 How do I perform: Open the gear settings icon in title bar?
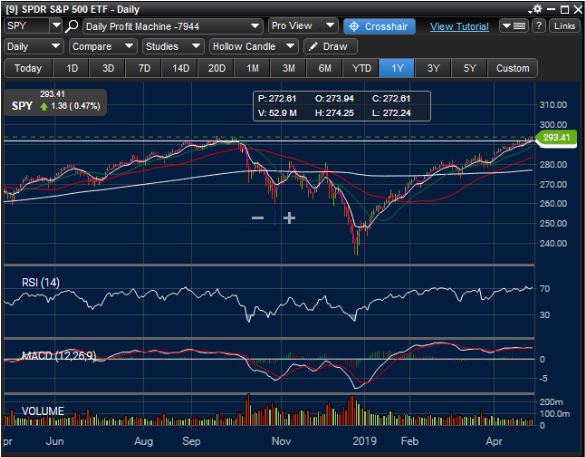point(536,9)
